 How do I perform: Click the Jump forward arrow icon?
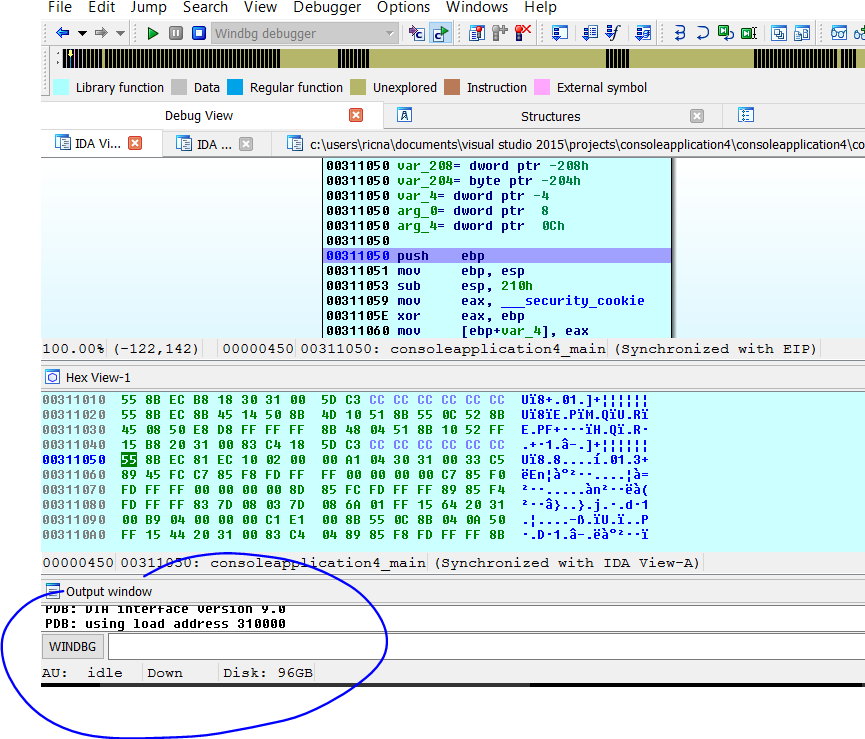pos(101,33)
